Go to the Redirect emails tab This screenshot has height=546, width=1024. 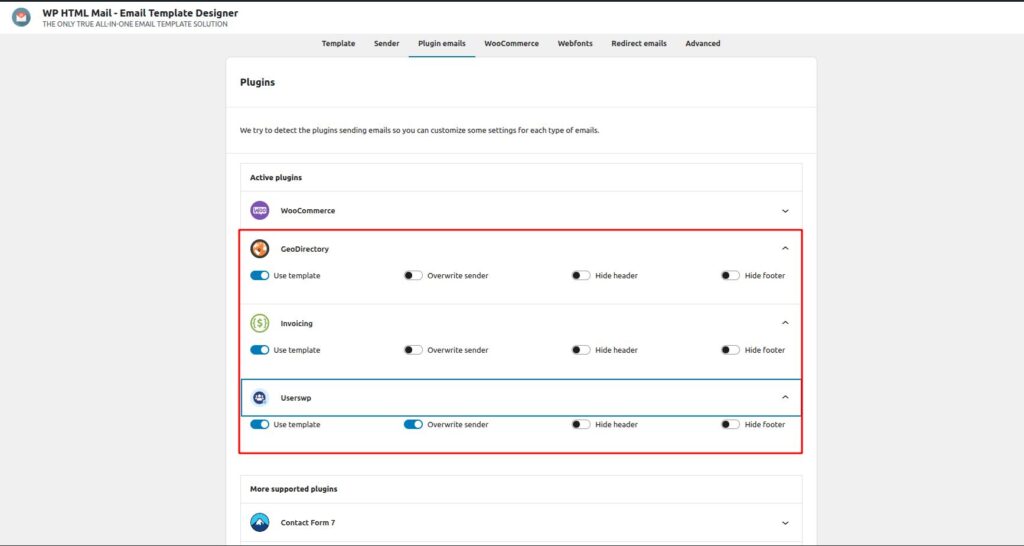point(639,43)
